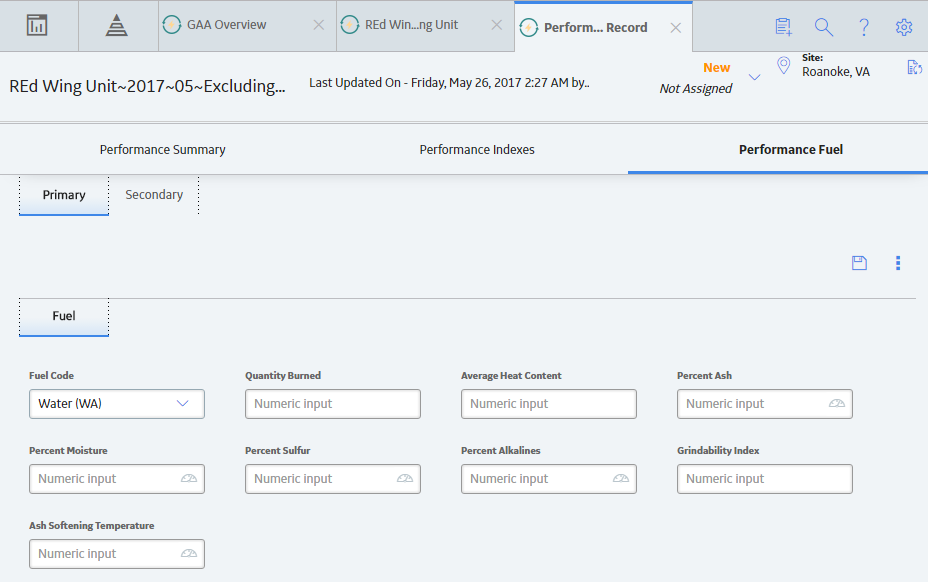The width and height of the screenshot is (928, 582).
Task: Open the Performance Summary section
Action: [162, 150]
